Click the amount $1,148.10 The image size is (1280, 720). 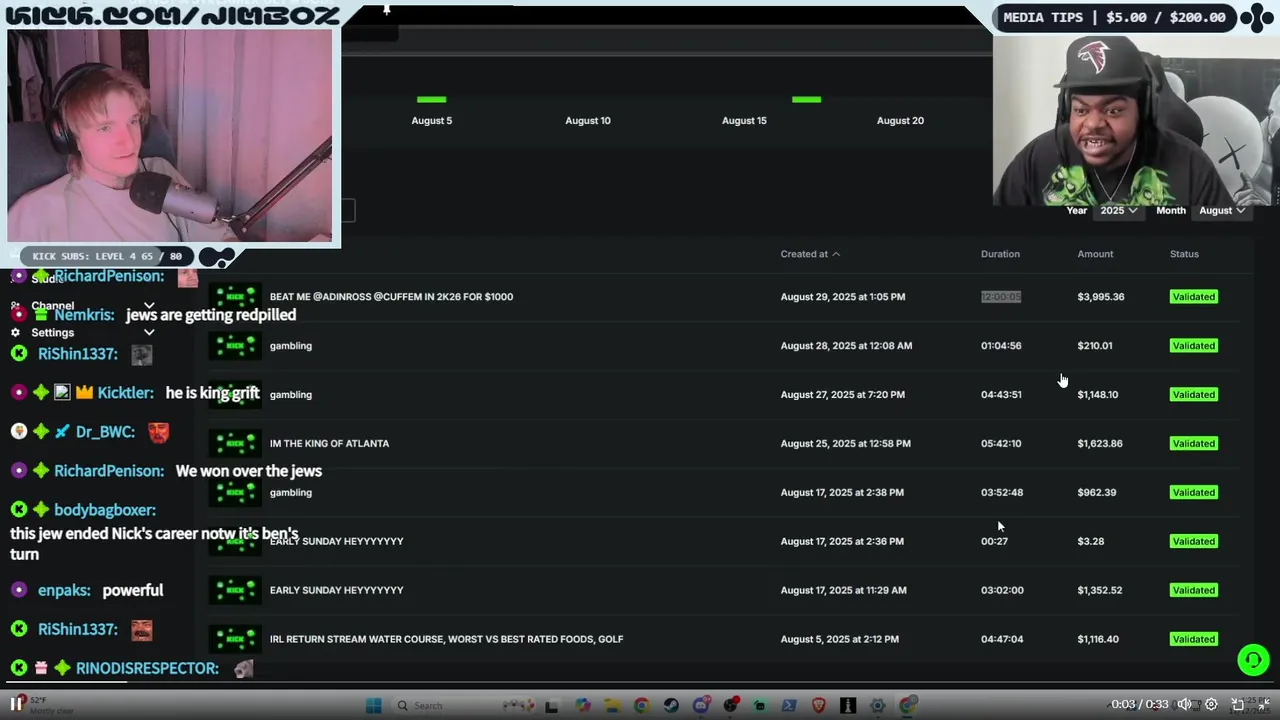(x=1098, y=395)
